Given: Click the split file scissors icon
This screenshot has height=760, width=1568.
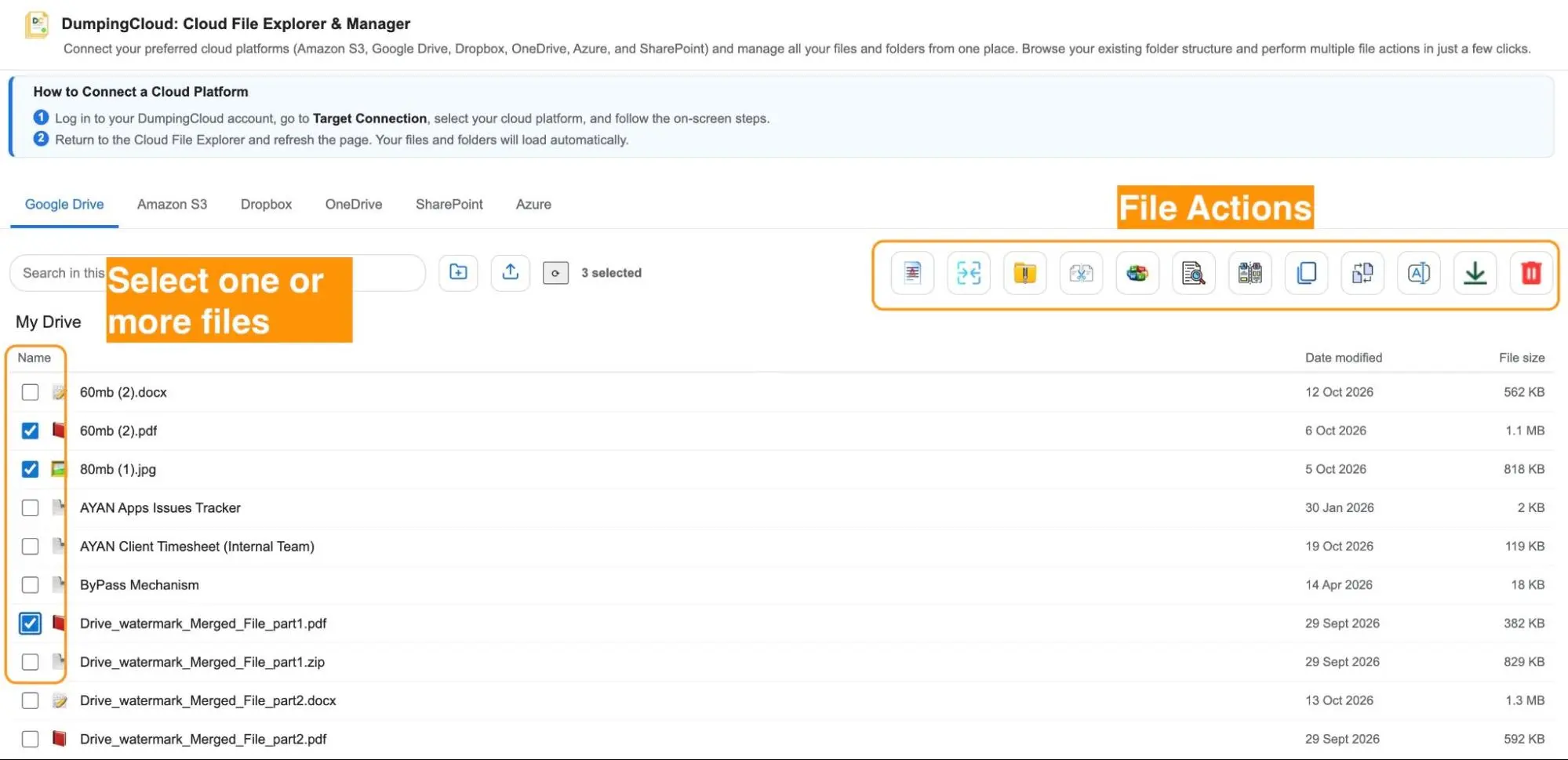Looking at the screenshot, I should 1081,273.
